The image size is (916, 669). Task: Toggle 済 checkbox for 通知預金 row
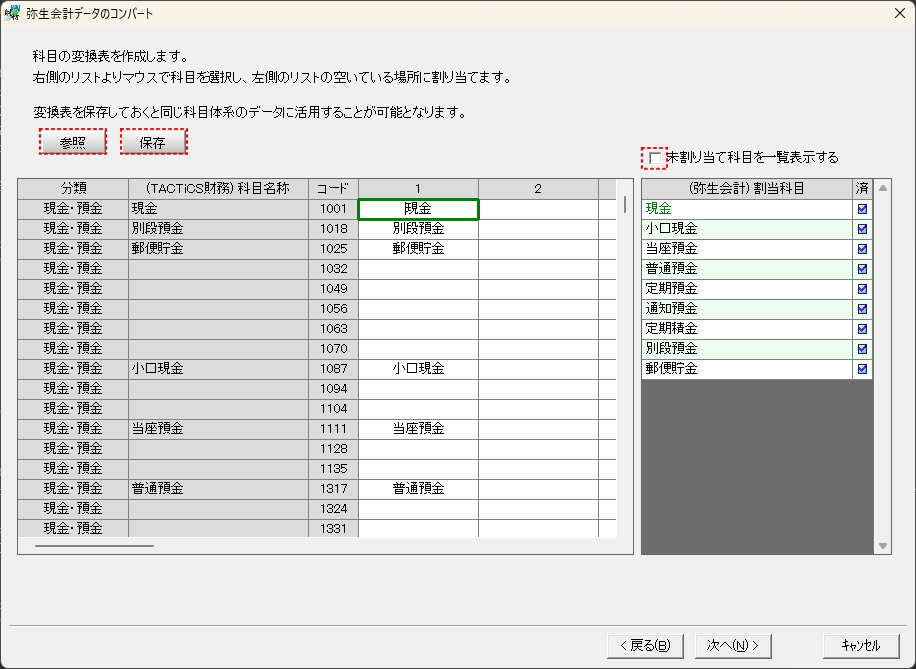pyautogui.click(x=862, y=309)
